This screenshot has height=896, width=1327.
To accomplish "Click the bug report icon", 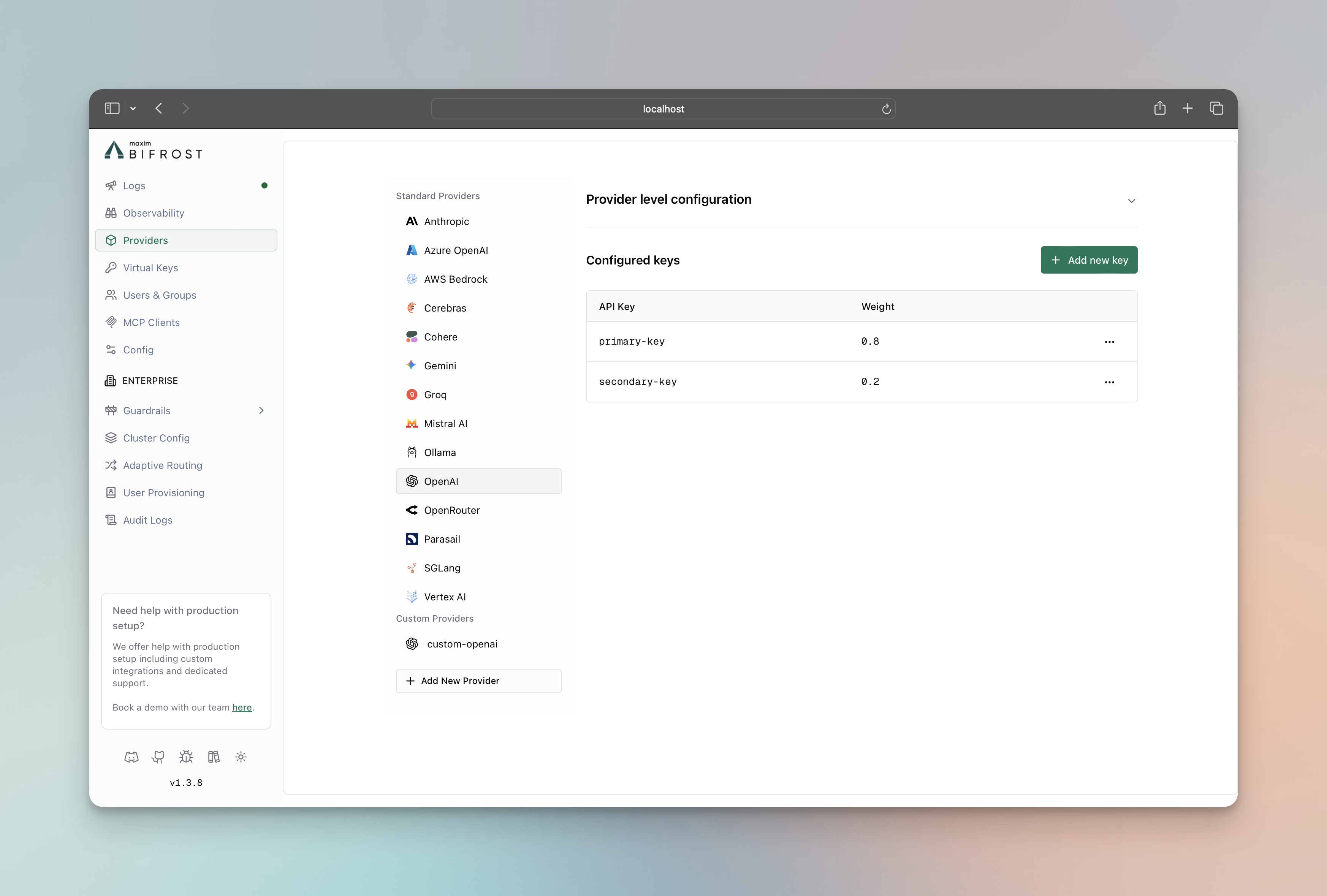I will 185,757.
